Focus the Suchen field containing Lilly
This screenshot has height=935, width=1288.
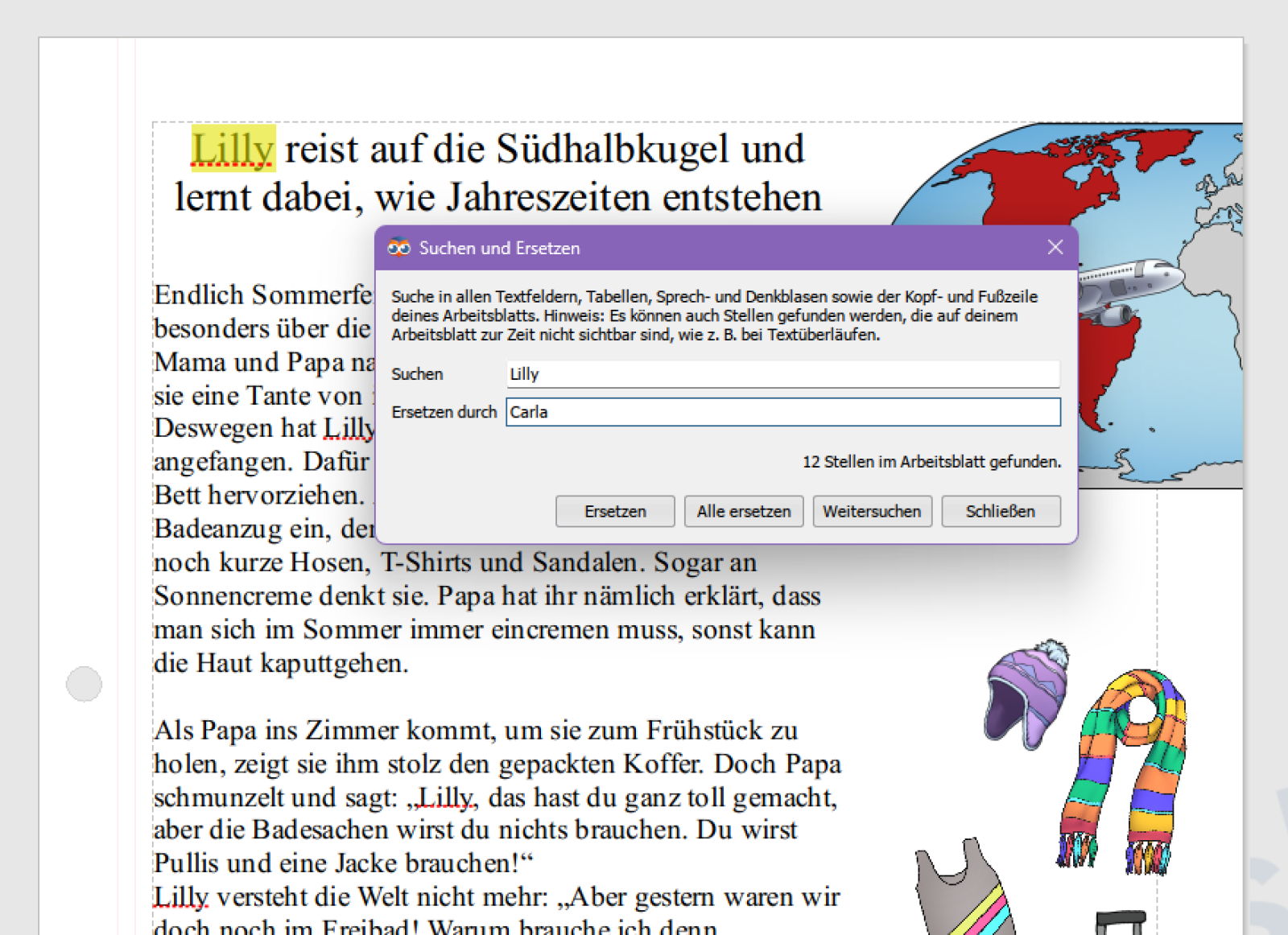point(782,374)
